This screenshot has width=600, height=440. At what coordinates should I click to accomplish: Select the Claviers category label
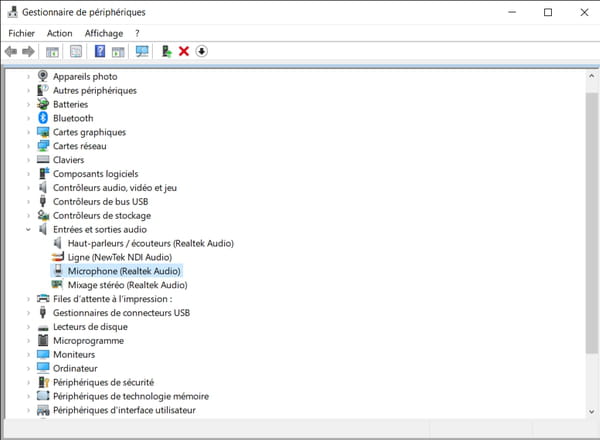coord(68,160)
